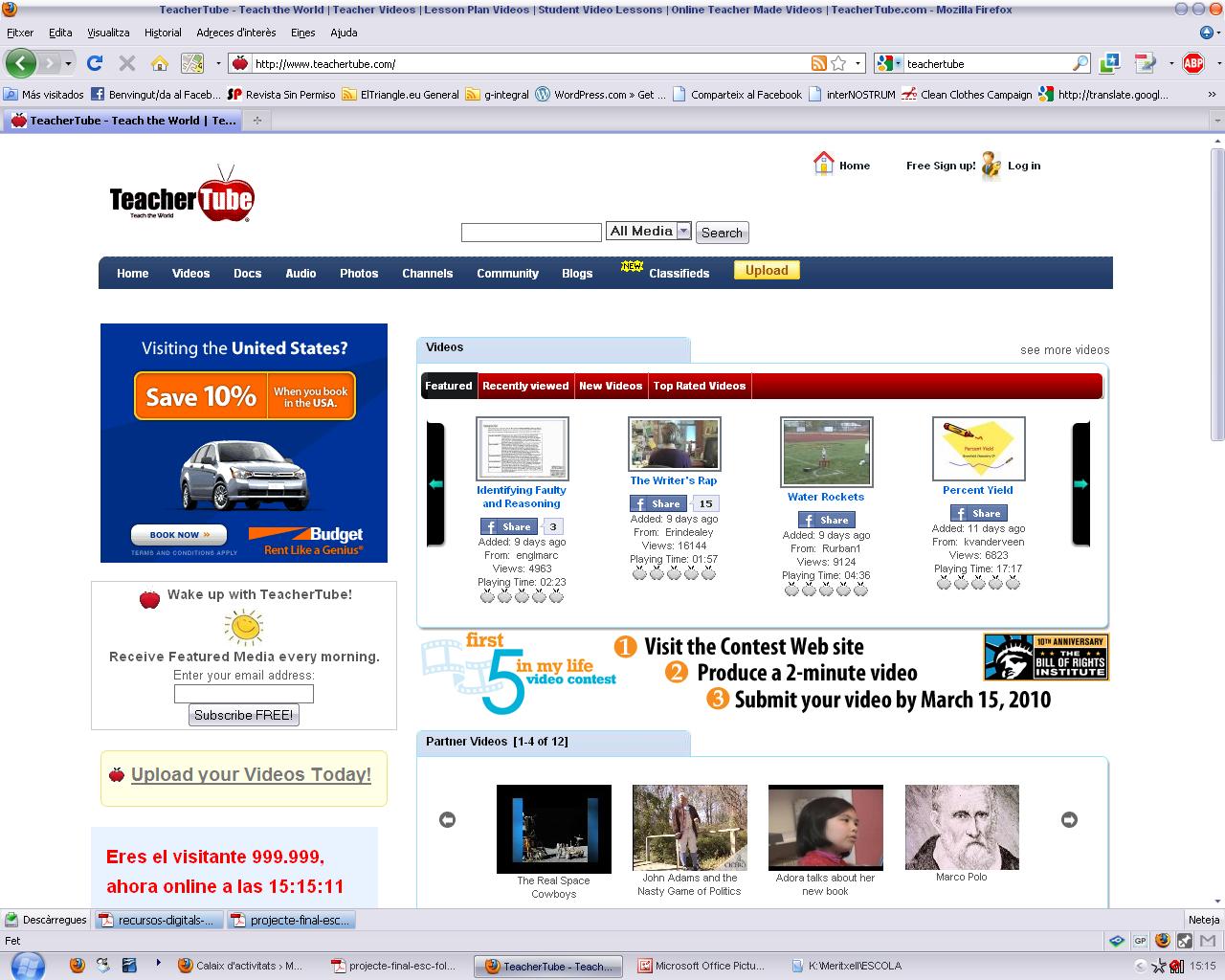Image resolution: width=1225 pixels, height=980 pixels.
Task: Share Identifying Faulty and Reasoning on Facebook
Action: [508, 526]
